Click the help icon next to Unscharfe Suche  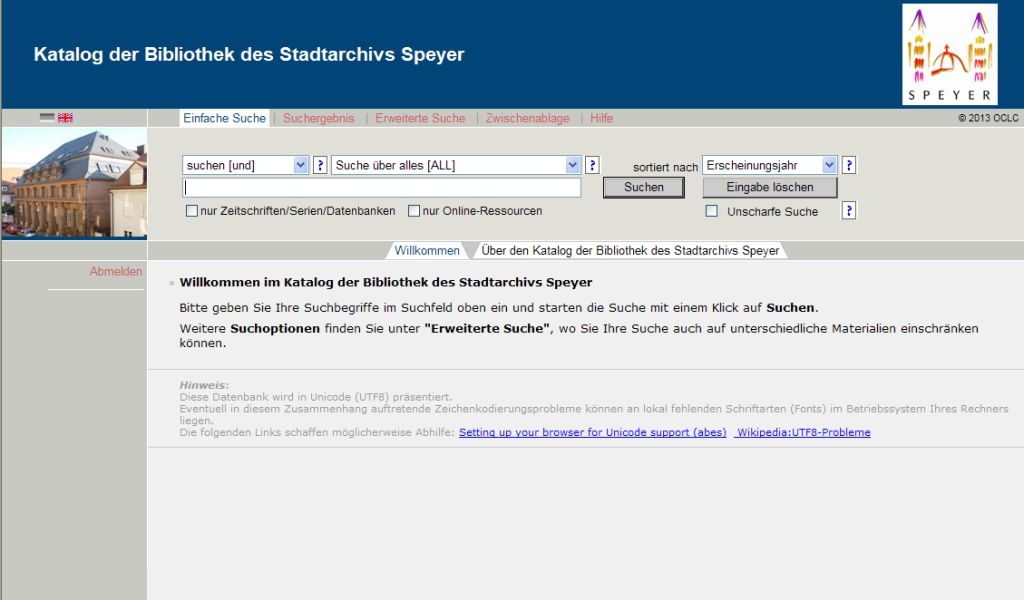point(847,211)
